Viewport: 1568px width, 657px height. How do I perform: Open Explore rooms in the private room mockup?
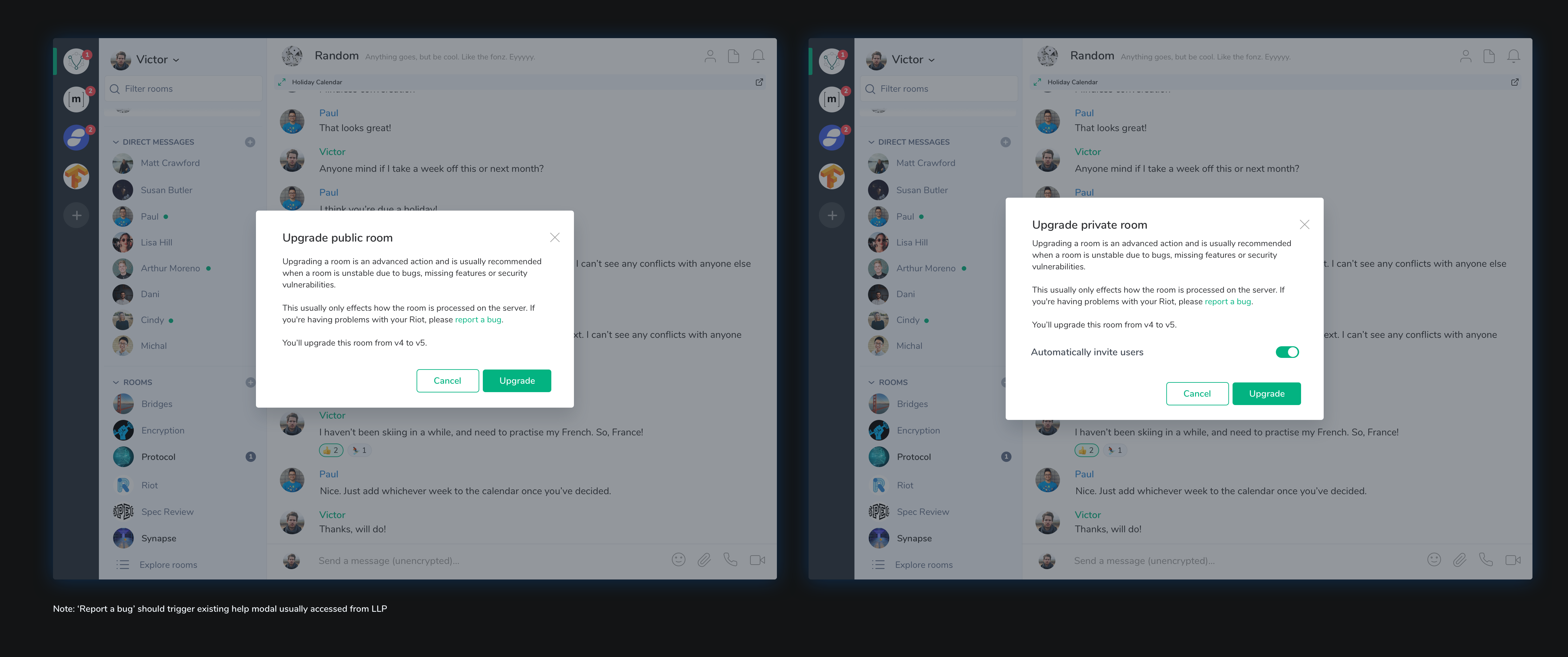(923, 565)
